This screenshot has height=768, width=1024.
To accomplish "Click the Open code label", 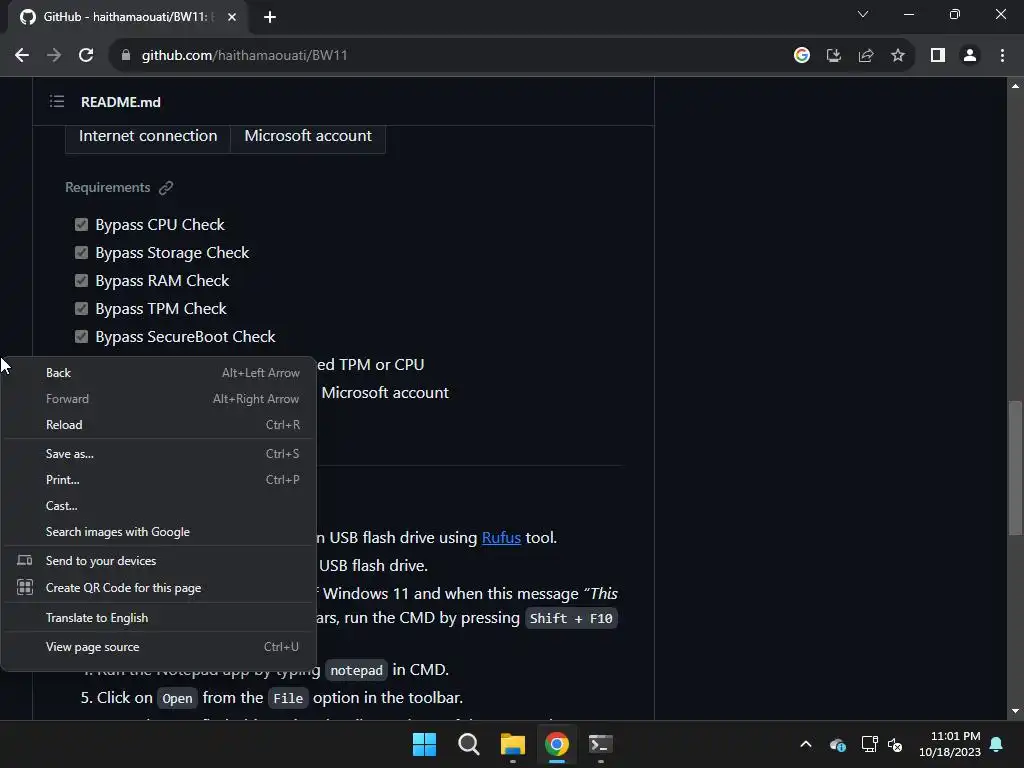I will point(178,699).
